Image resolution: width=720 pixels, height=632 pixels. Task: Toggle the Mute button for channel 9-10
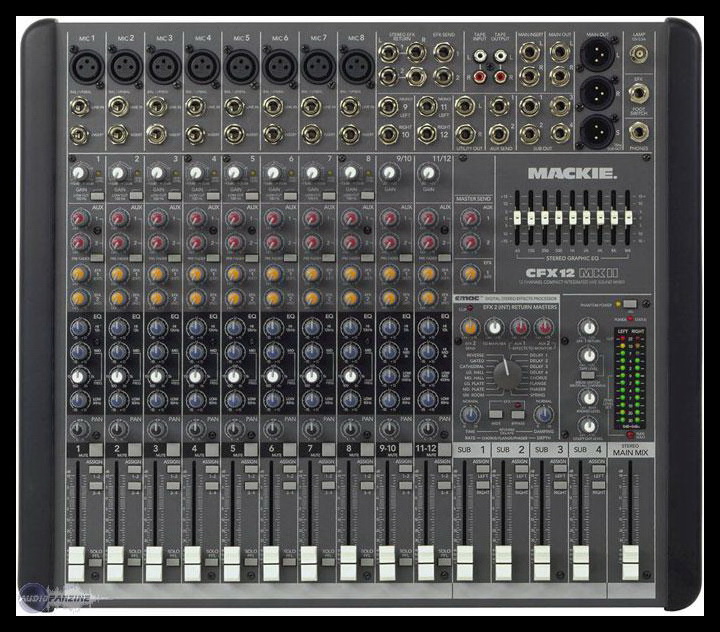click(405, 449)
